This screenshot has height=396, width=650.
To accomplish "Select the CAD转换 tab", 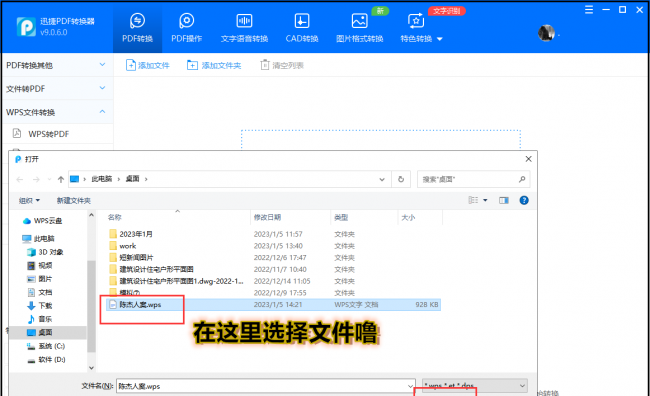I will click(302, 28).
